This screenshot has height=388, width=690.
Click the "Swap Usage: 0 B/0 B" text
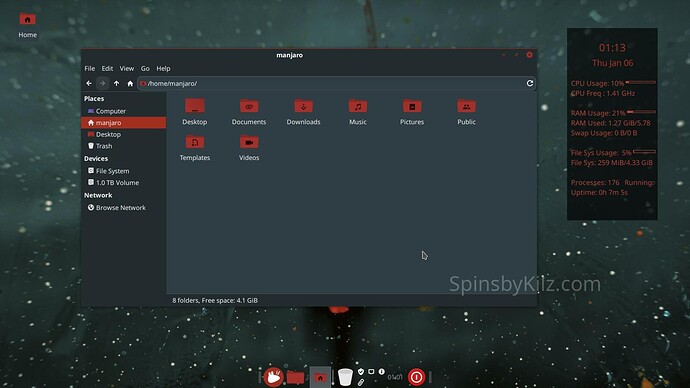pyautogui.click(x=604, y=133)
